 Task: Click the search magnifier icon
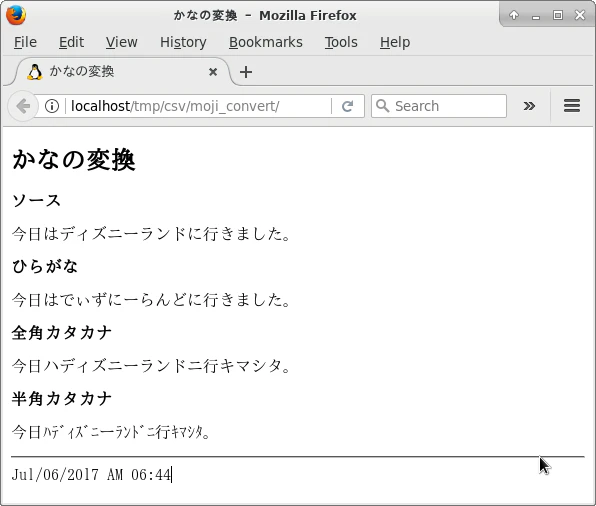coord(382,106)
